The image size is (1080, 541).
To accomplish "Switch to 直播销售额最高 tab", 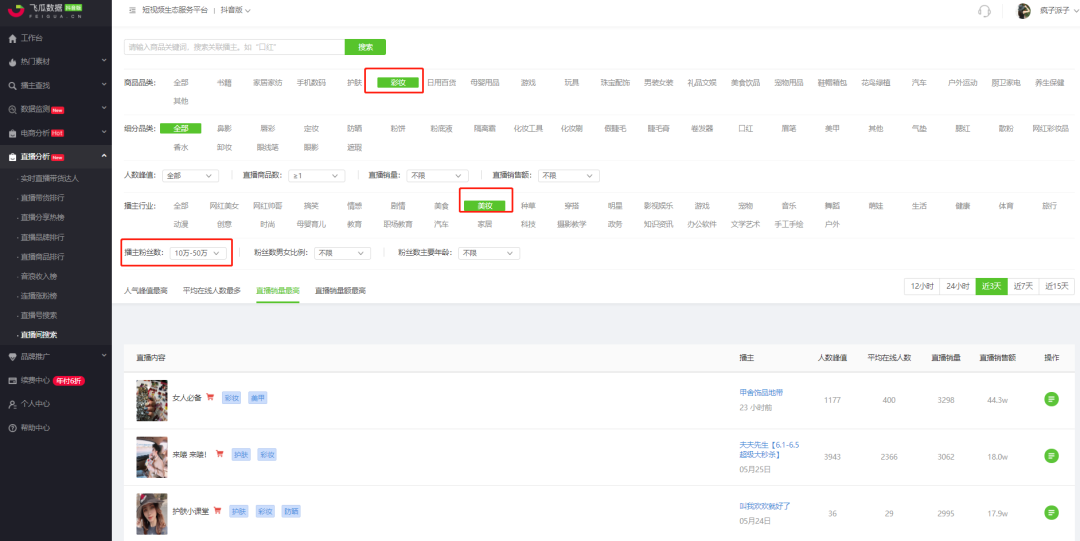I will point(340,291).
